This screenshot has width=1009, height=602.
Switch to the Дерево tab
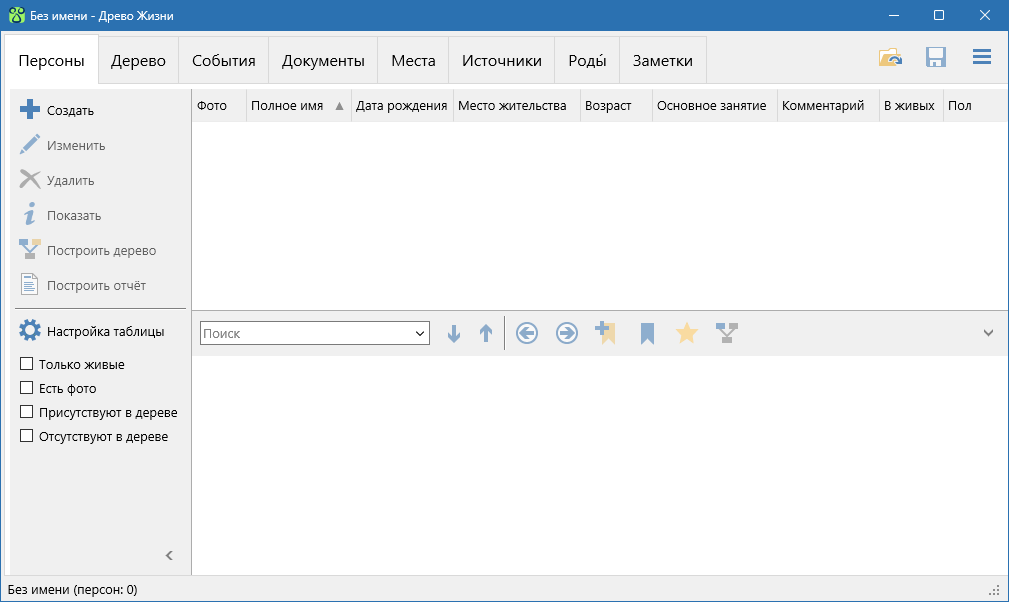click(138, 60)
